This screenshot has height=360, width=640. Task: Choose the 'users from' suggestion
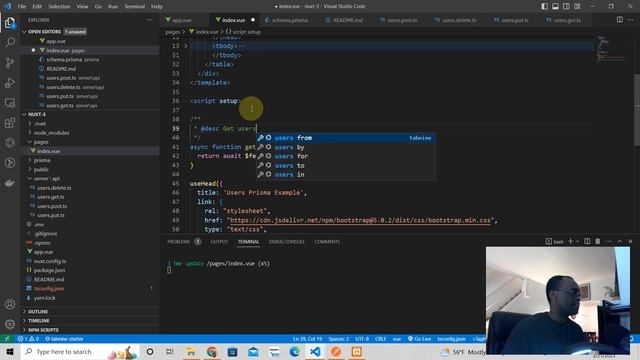pos(346,138)
